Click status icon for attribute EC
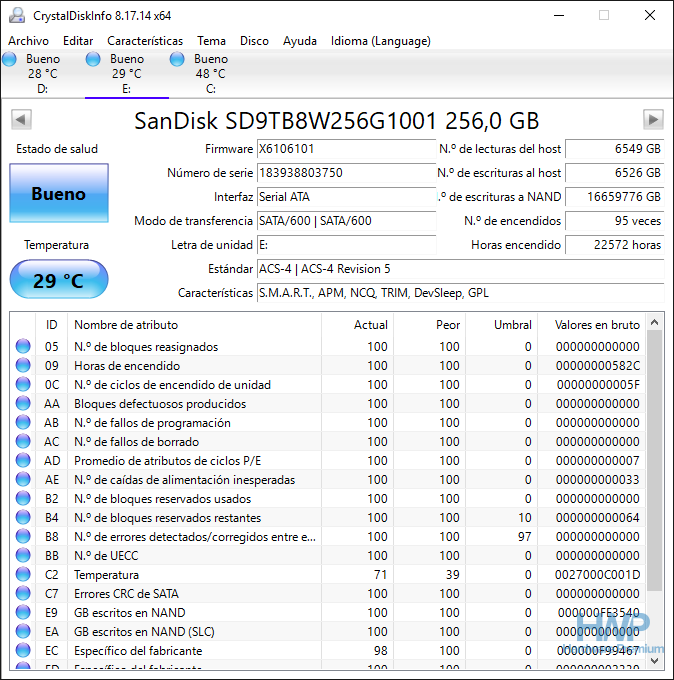The width and height of the screenshot is (674, 680). [23, 651]
